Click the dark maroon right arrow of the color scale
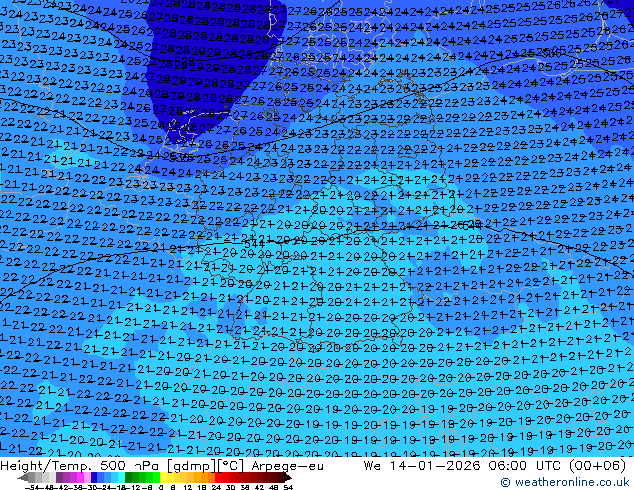Viewport: 634px width, 490px height. 288,478
